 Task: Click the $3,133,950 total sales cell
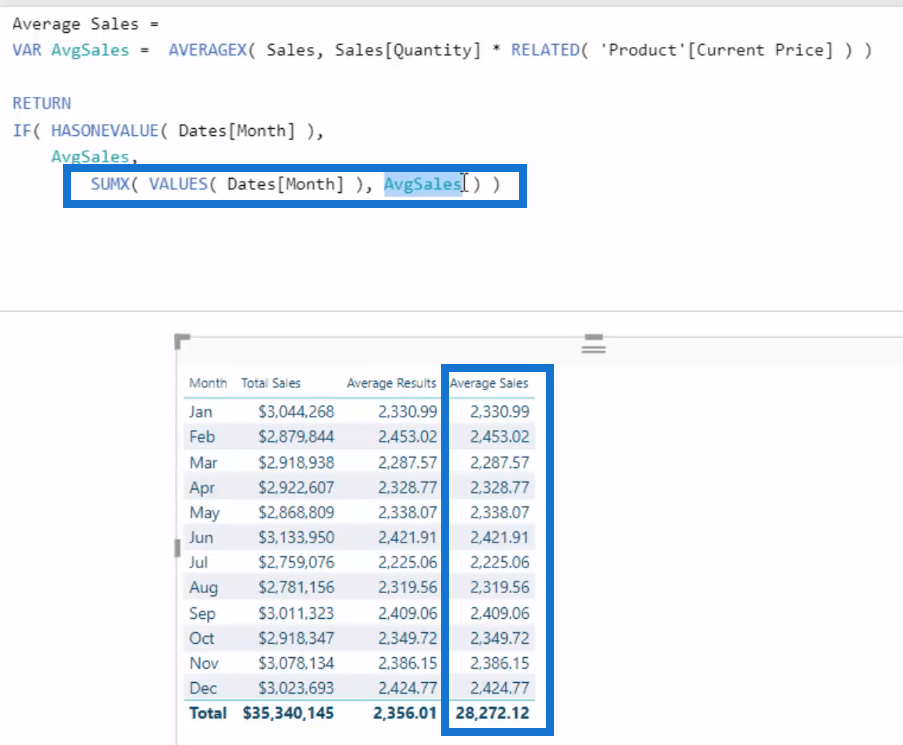pyautogui.click(x=296, y=537)
